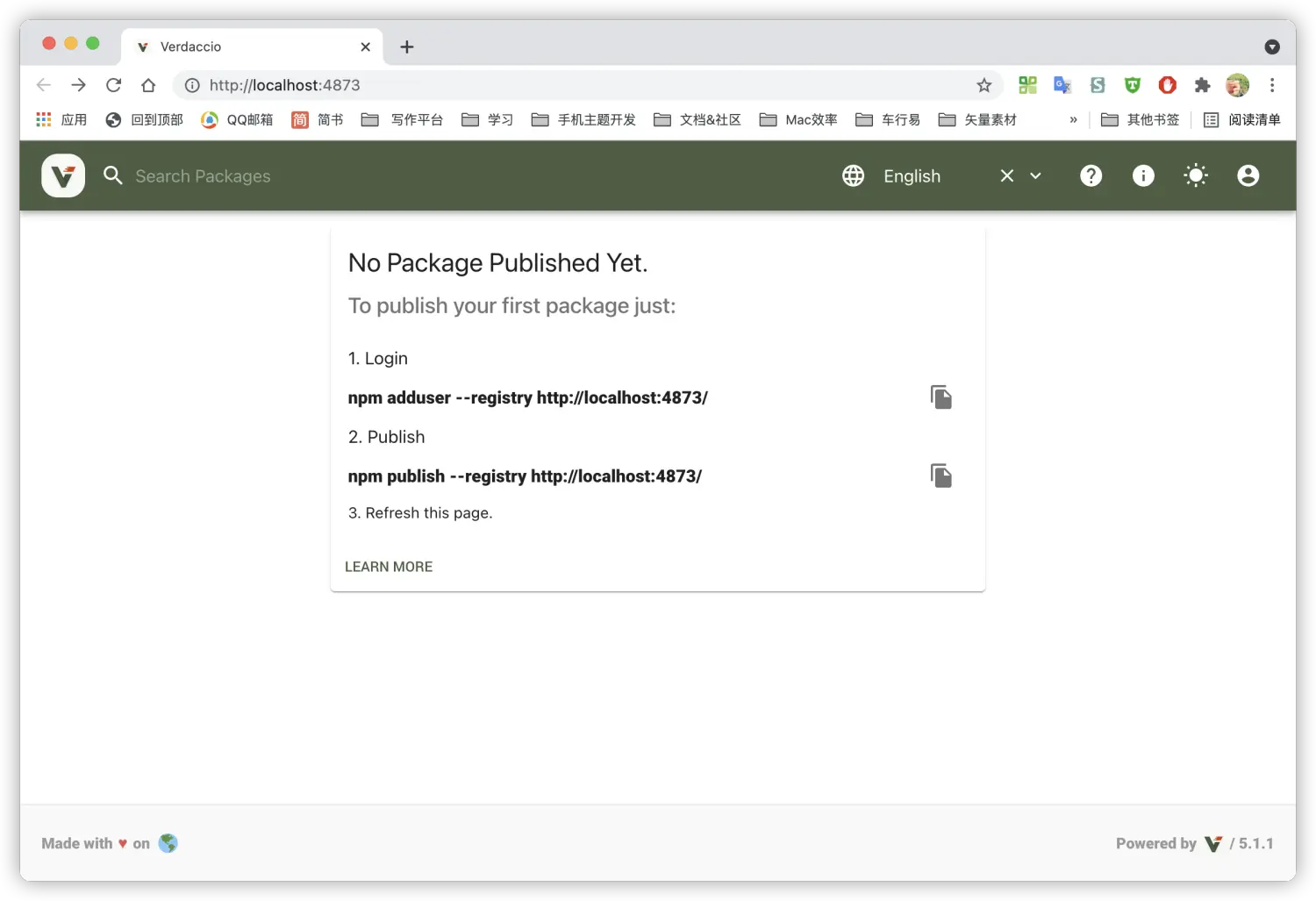
Task: Open the LEARN MORE link
Action: tap(389, 567)
